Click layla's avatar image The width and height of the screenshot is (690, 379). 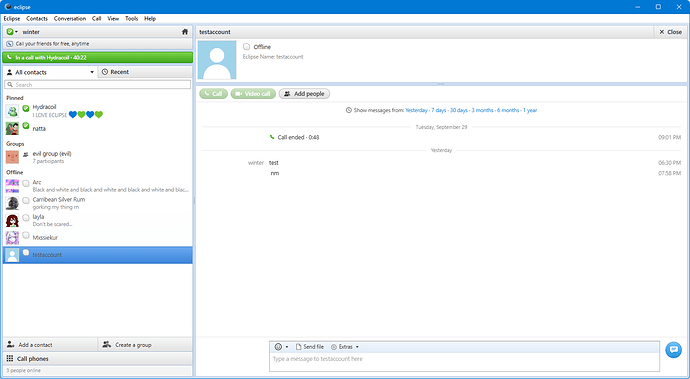point(12,220)
